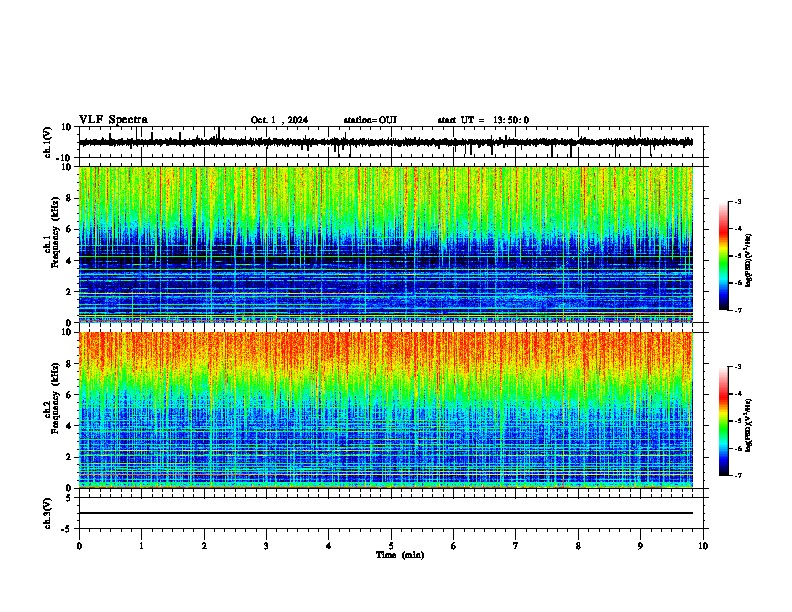Click the "4" minute tick label
The image size is (792, 612).
[x=329, y=546]
